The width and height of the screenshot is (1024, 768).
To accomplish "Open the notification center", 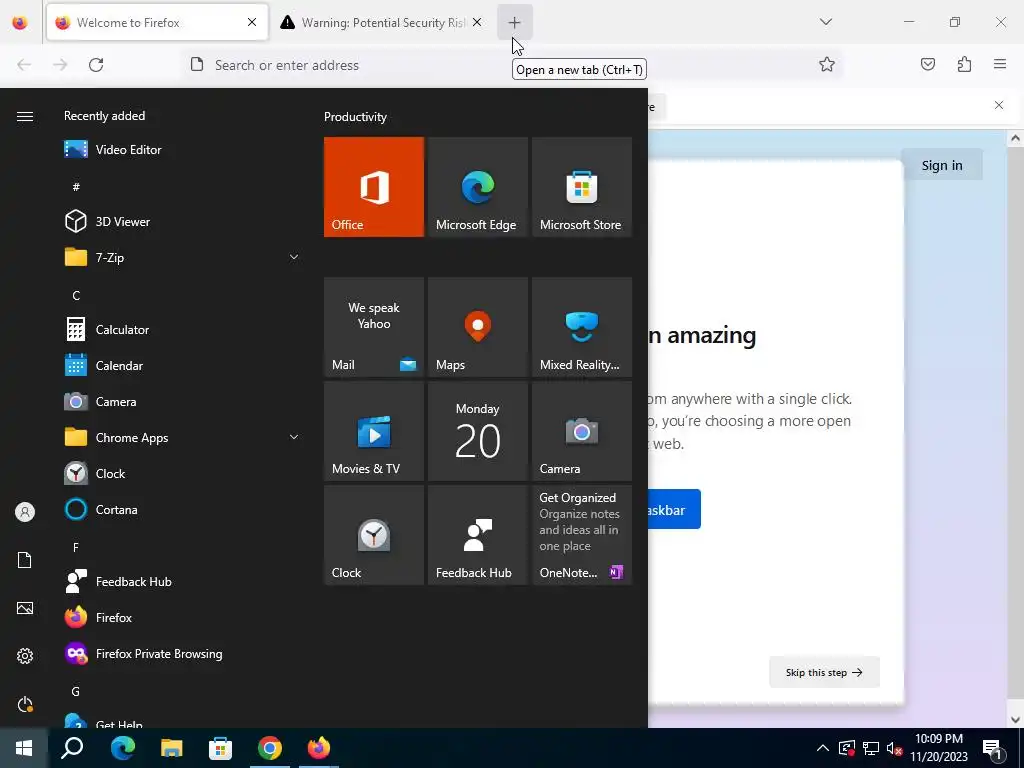I will tap(993, 748).
